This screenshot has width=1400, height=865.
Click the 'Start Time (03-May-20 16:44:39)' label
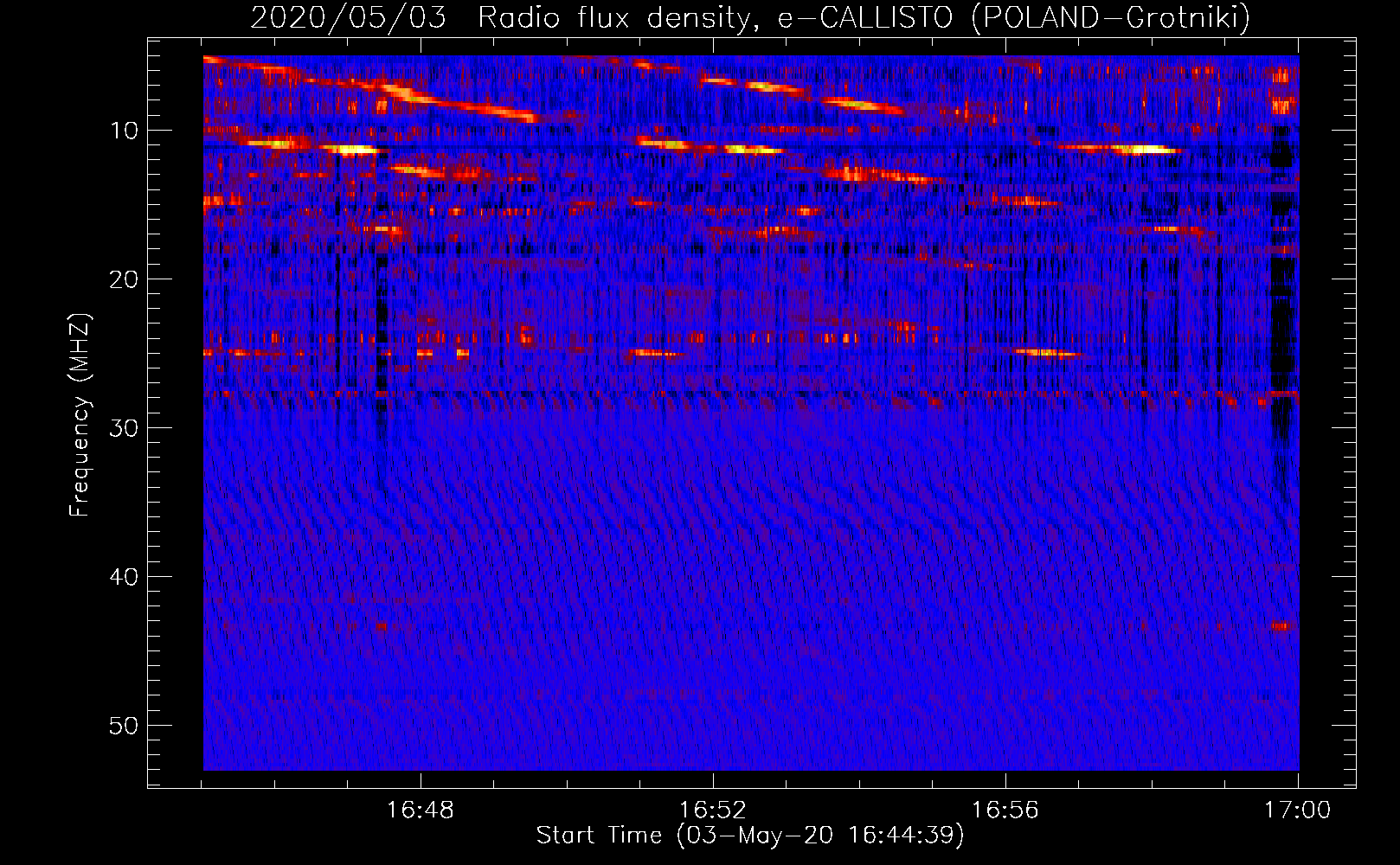click(750, 836)
